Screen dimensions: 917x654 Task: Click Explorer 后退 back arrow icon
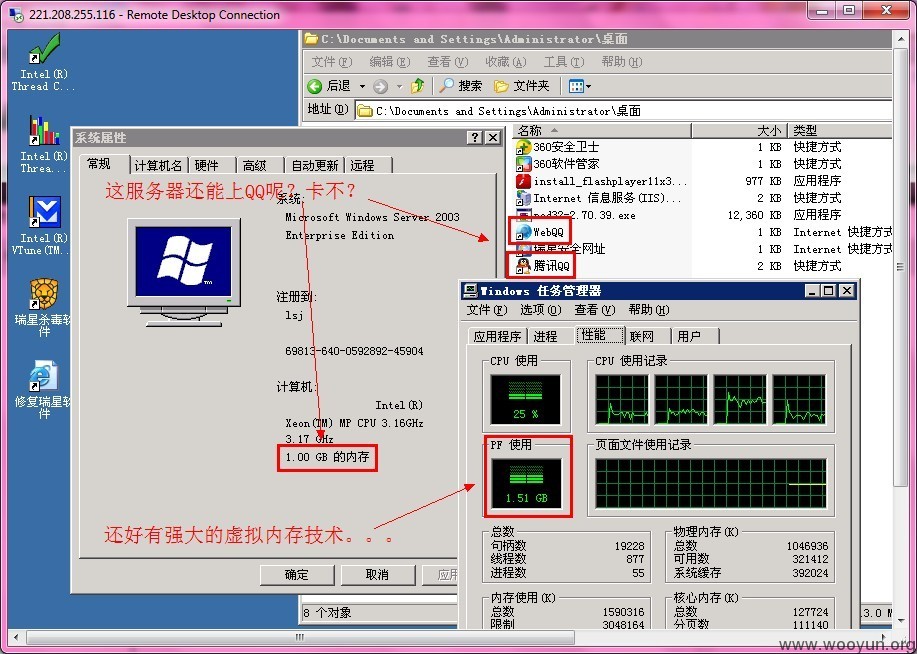[x=315, y=87]
